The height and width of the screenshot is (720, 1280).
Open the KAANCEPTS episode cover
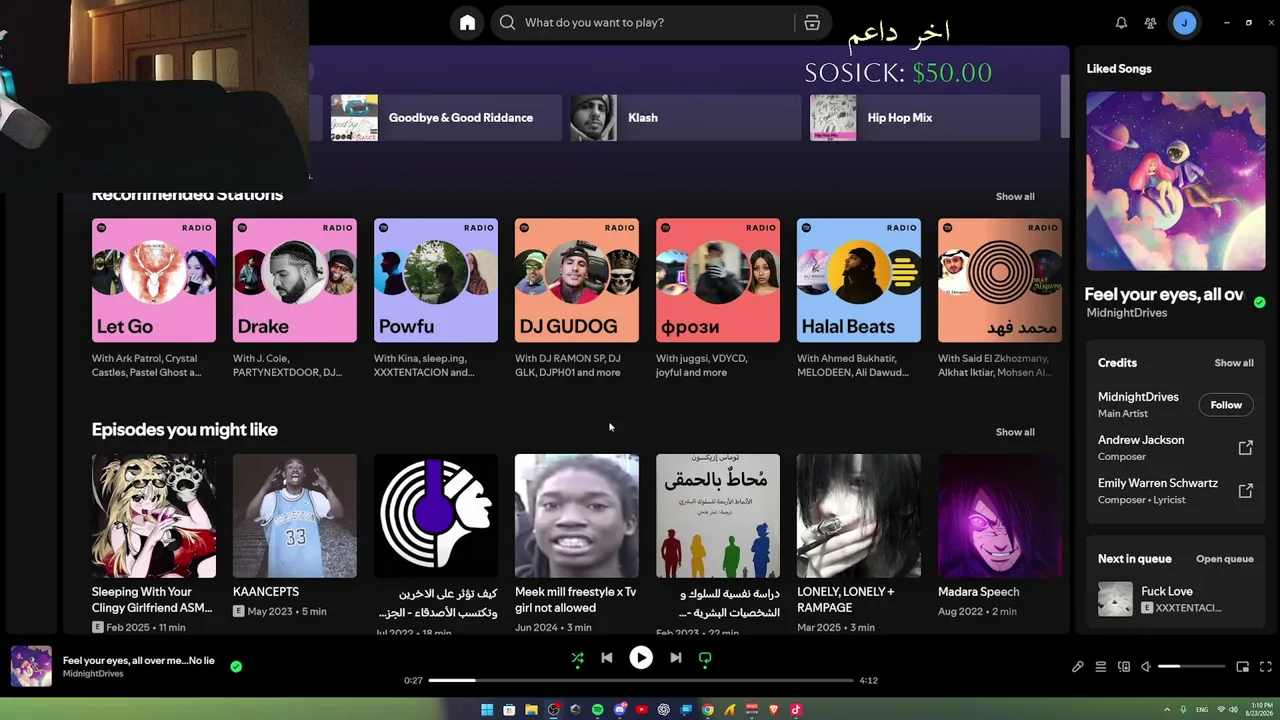295,516
